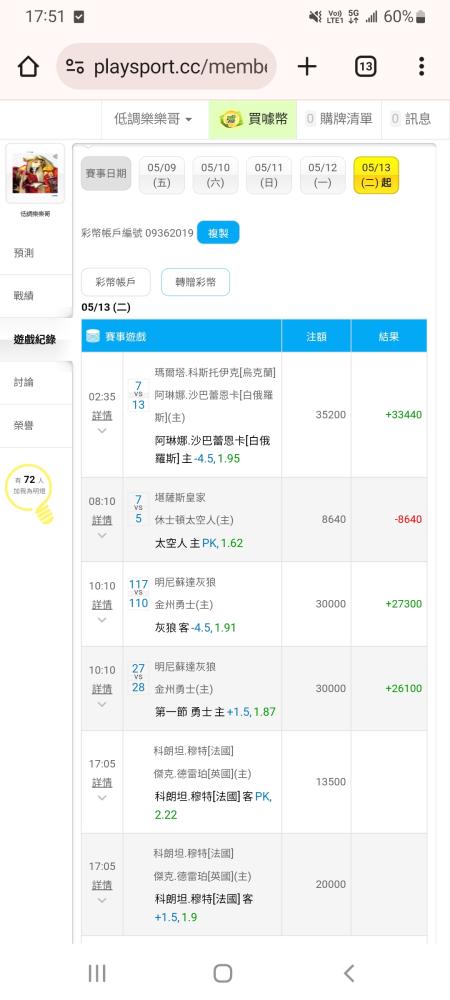Click the 轉贈彩幣 button
Image resolution: width=450 pixels, height=1000 pixels.
(x=195, y=282)
